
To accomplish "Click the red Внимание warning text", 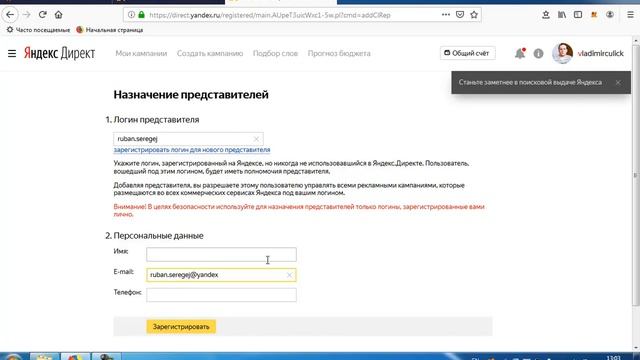I will pyautogui.click(x=299, y=210).
